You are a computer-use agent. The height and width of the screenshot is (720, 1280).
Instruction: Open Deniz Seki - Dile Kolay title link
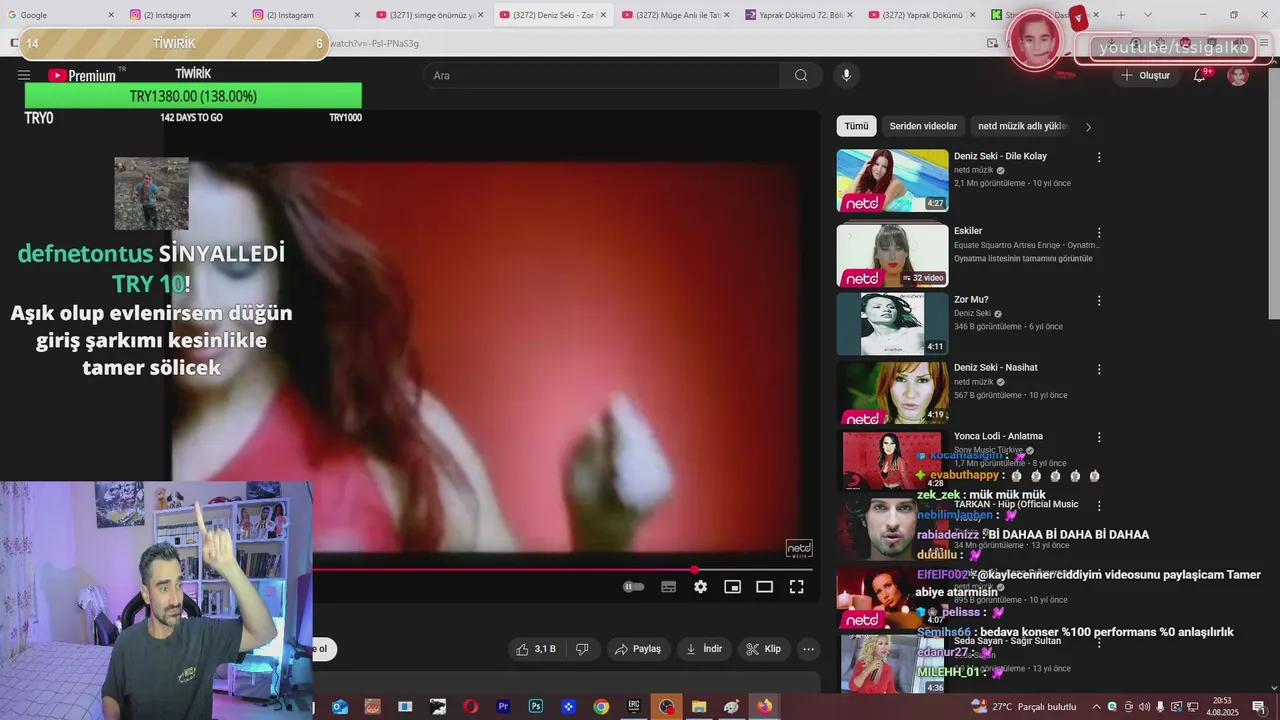1000,157
